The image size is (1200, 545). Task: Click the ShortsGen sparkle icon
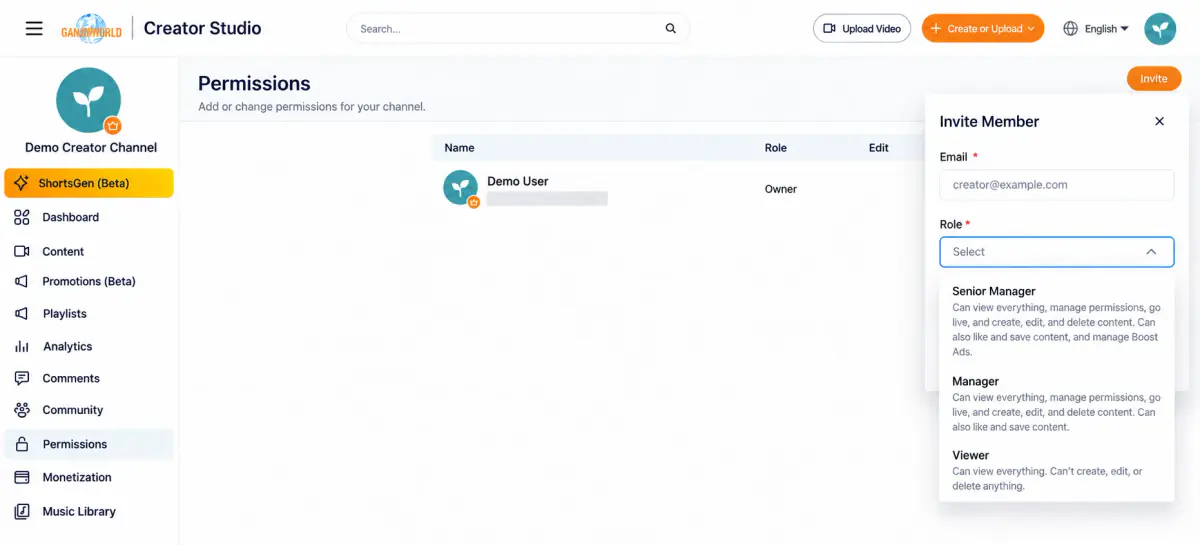pyautogui.click(x=22, y=183)
